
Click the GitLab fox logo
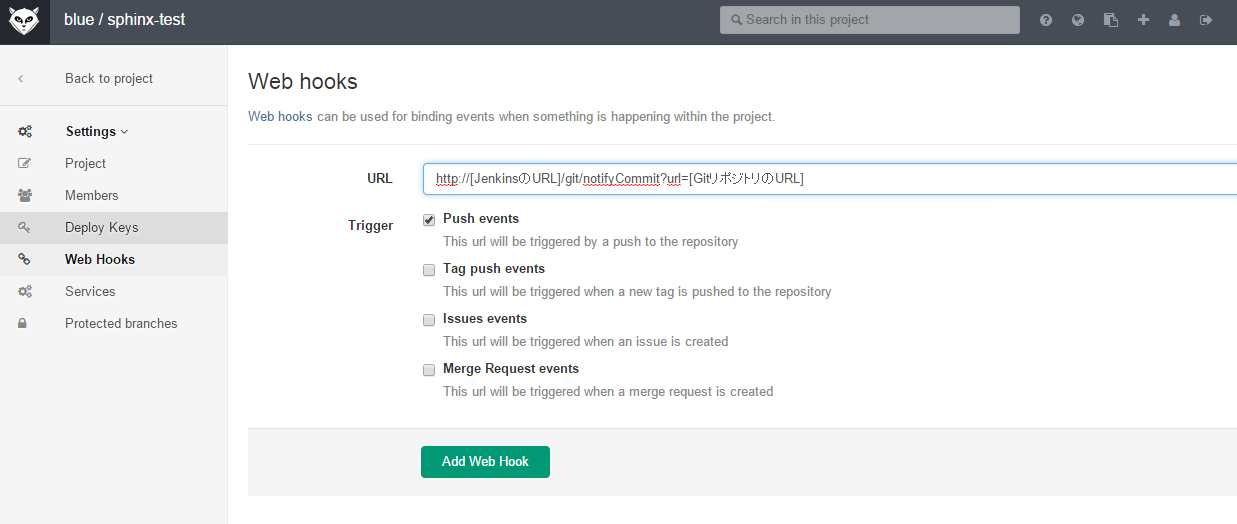pos(24,21)
